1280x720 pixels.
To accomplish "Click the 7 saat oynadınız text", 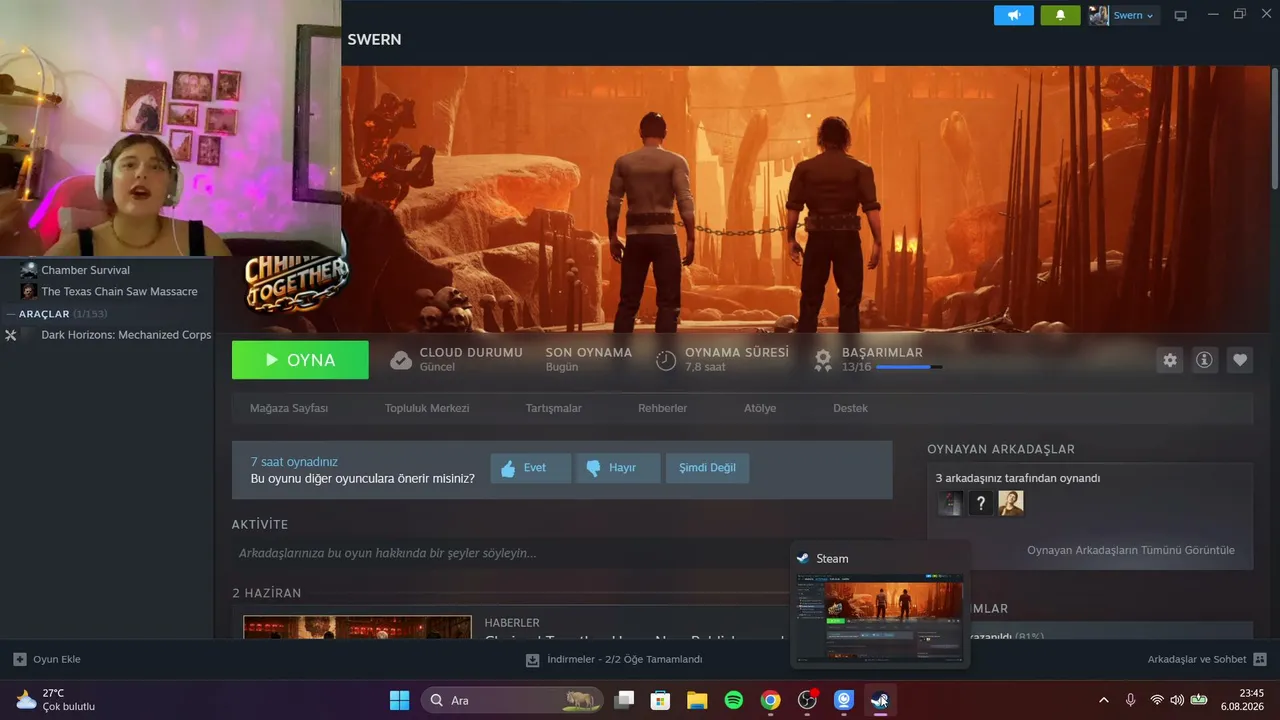I will 294,462.
